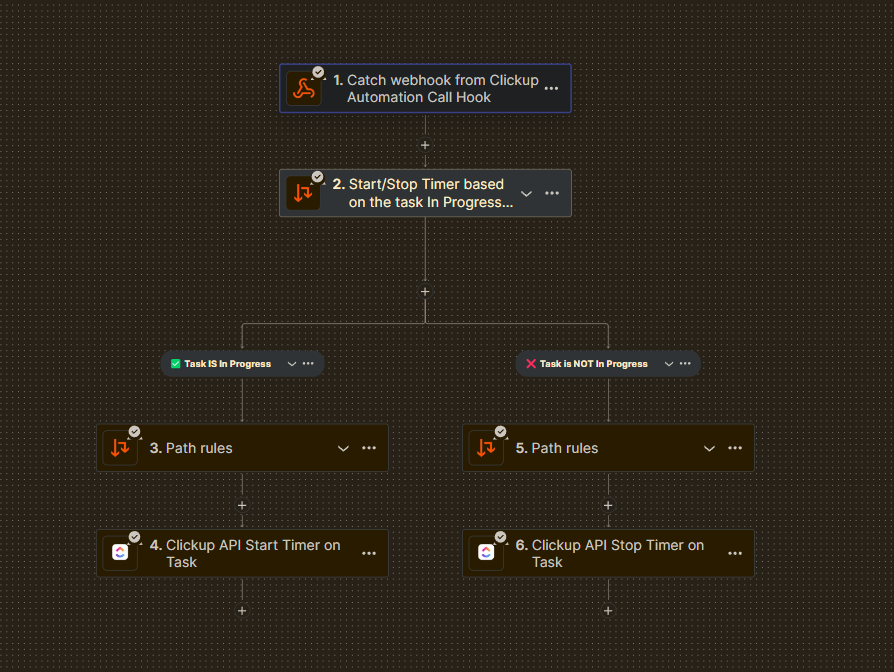
Task: Add a step between steps 1 and 2
Action: [x=425, y=145]
